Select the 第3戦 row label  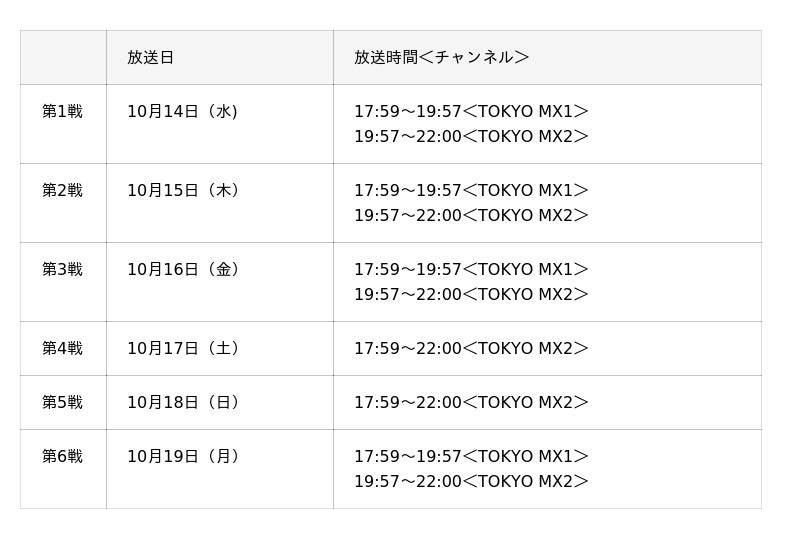[62, 270]
